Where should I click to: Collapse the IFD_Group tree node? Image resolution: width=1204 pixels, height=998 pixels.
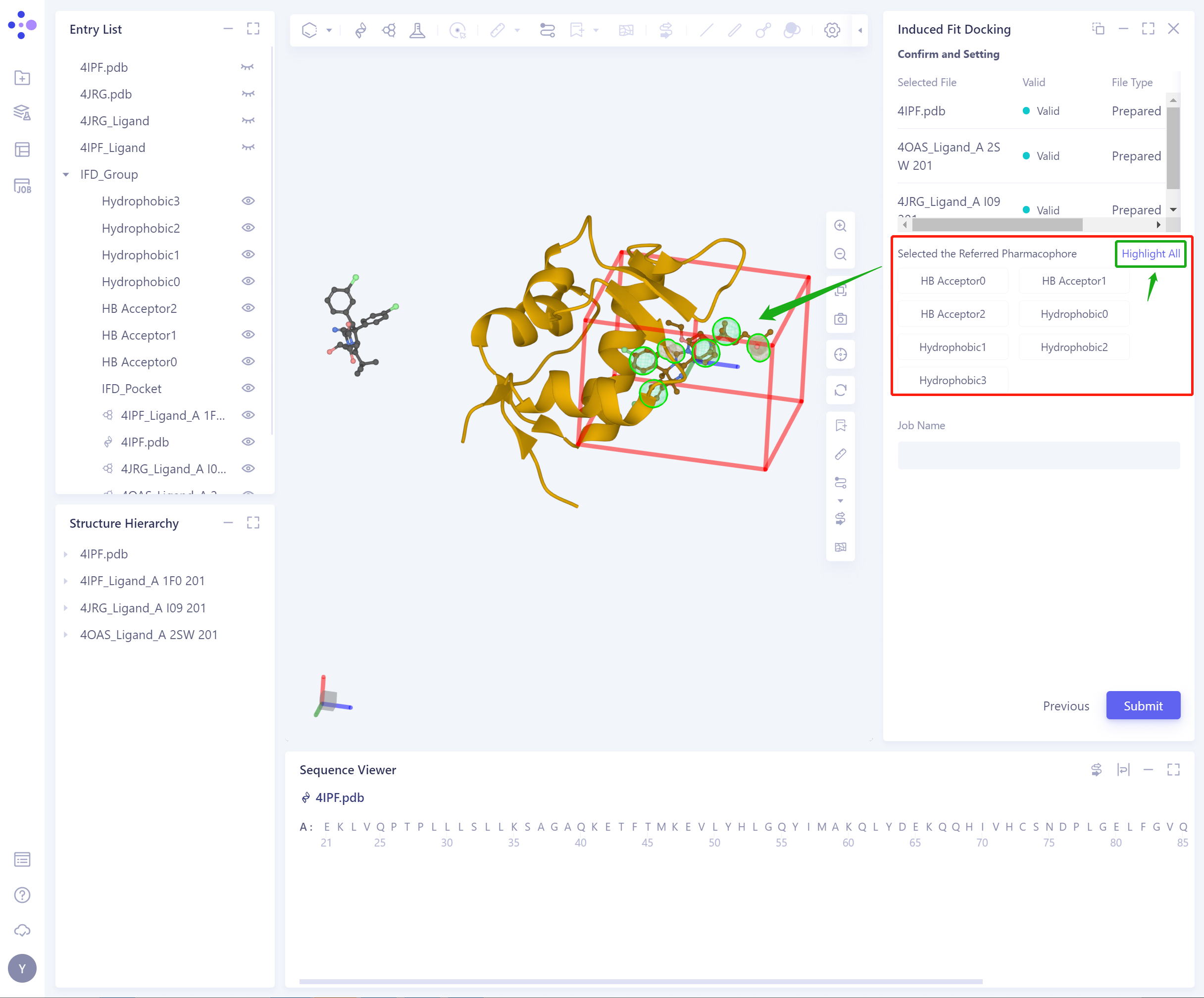[x=66, y=174]
